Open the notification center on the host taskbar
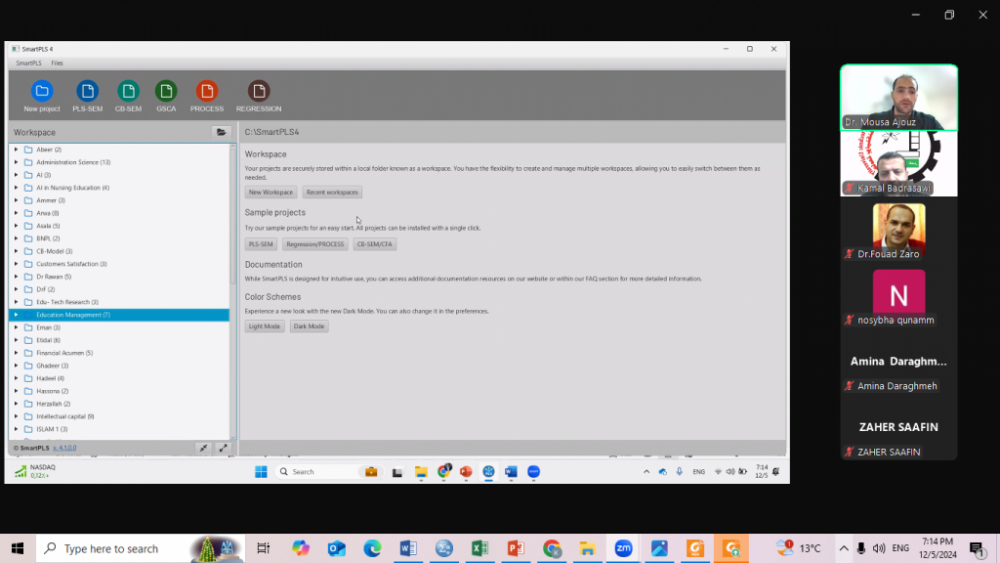Viewport: 1000px width, 563px height. 976,548
